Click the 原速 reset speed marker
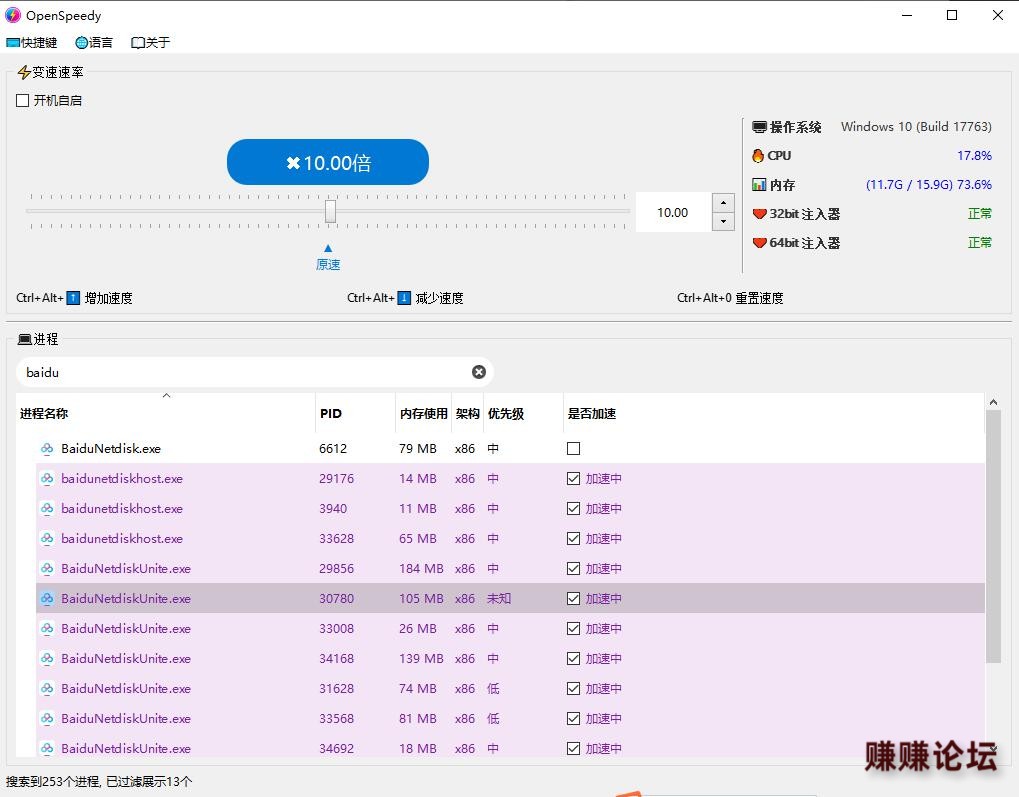The width and height of the screenshot is (1019, 797). [x=328, y=258]
